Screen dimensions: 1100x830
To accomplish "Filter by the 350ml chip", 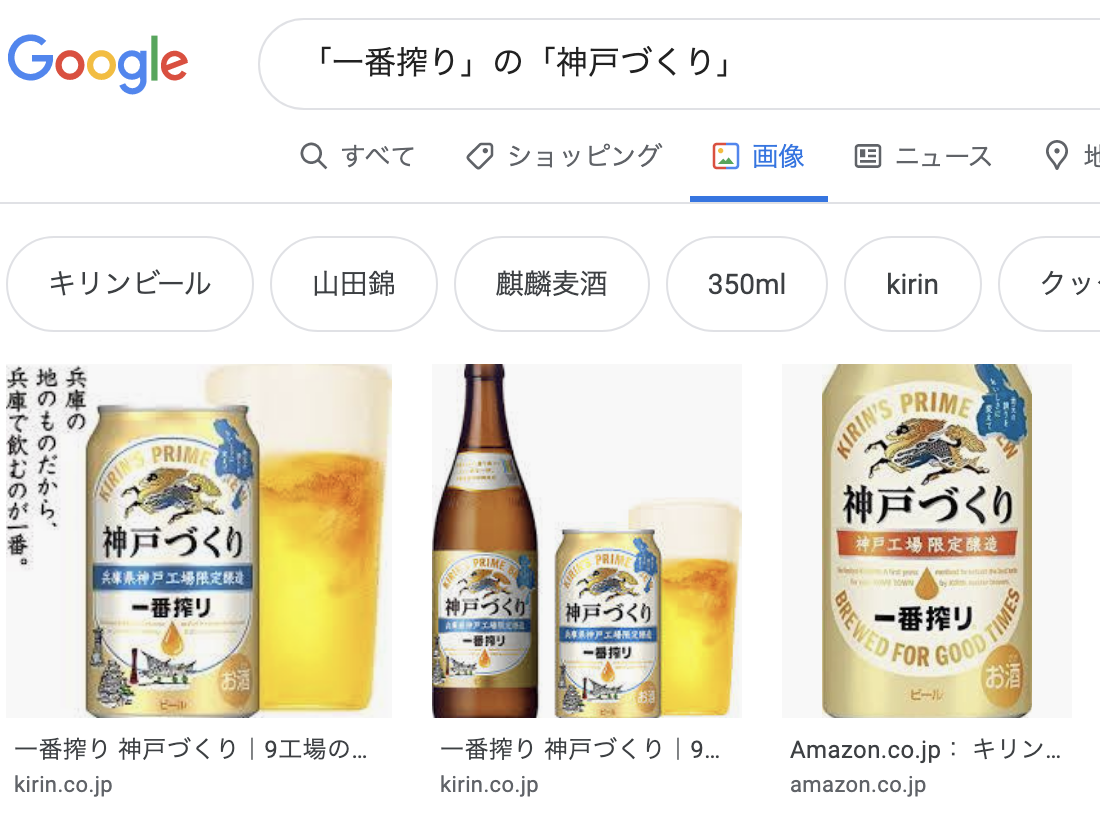I will (746, 284).
